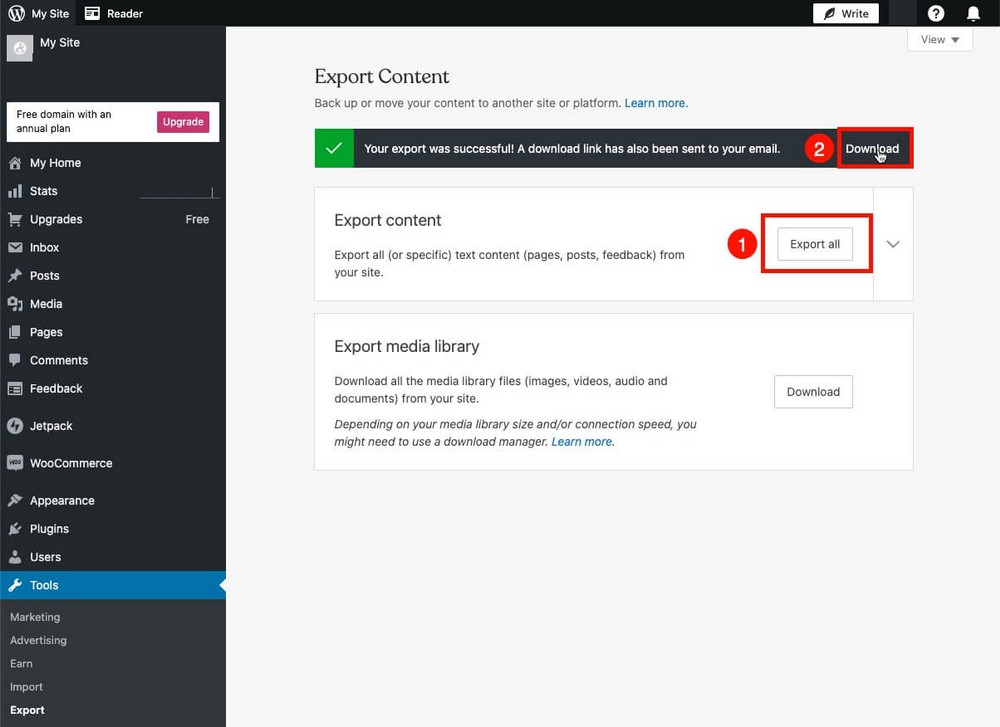Click the Free domain annual plan text
This screenshot has width=1000, height=727.
[x=64, y=121]
